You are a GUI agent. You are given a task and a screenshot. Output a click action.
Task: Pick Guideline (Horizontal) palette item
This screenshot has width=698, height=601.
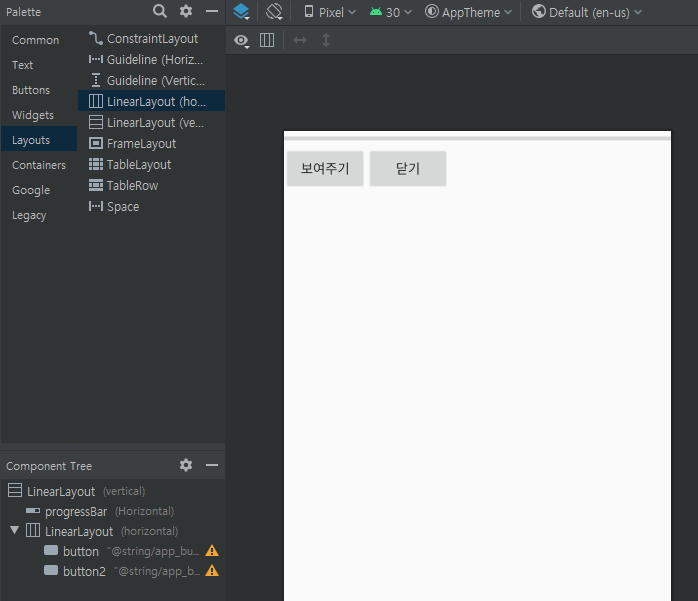click(x=151, y=60)
